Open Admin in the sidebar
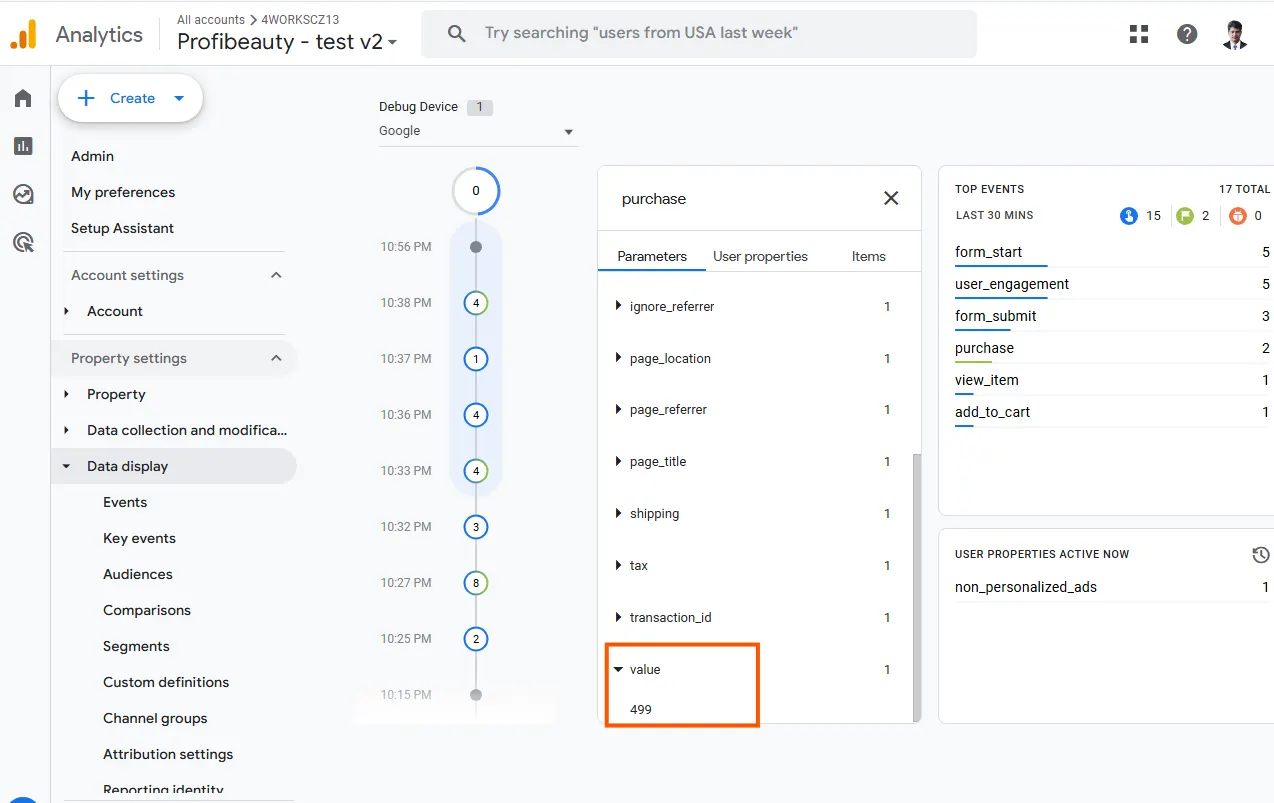 tap(92, 156)
